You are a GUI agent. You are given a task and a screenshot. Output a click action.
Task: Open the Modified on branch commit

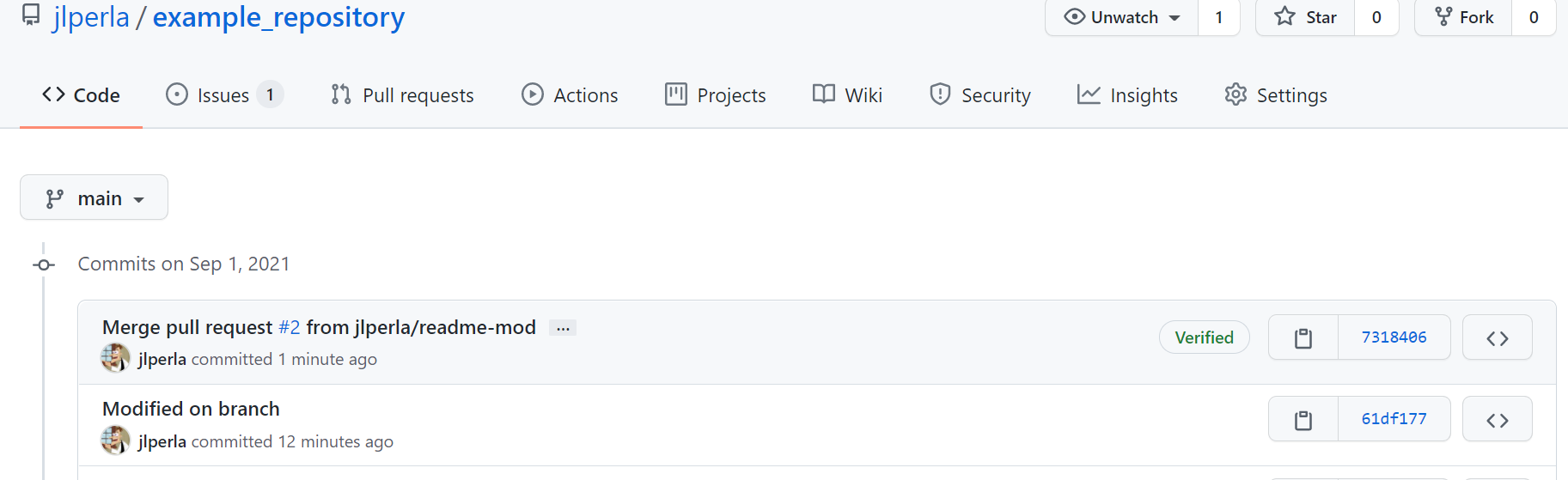[191, 409]
